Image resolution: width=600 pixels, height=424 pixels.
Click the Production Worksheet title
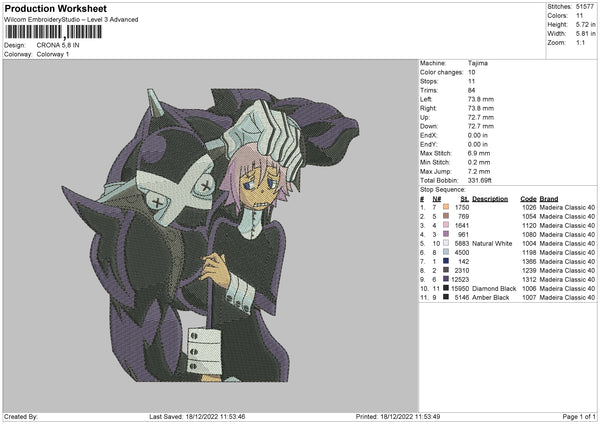click(x=55, y=8)
